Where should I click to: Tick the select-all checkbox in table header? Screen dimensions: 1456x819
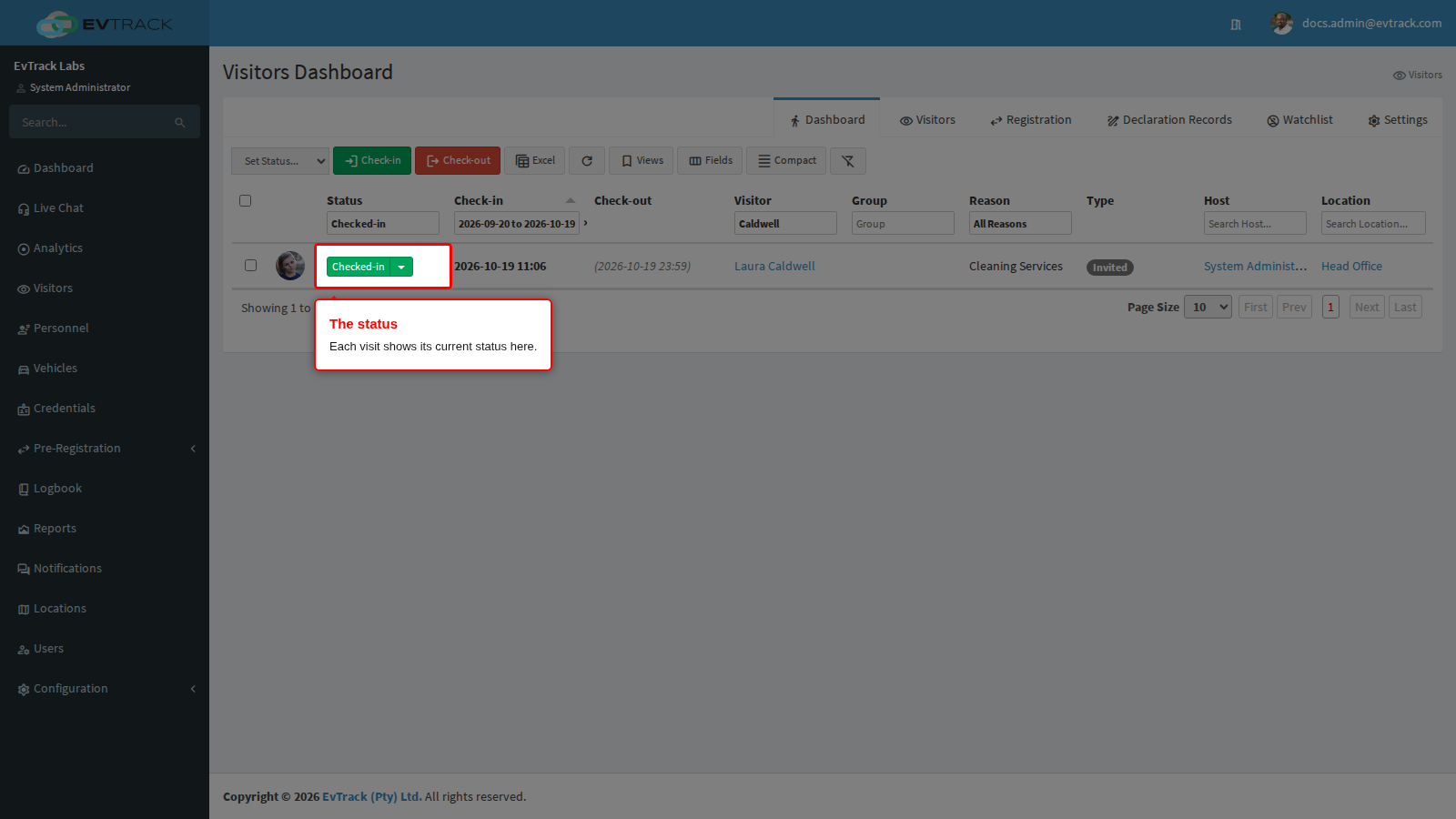[245, 201]
